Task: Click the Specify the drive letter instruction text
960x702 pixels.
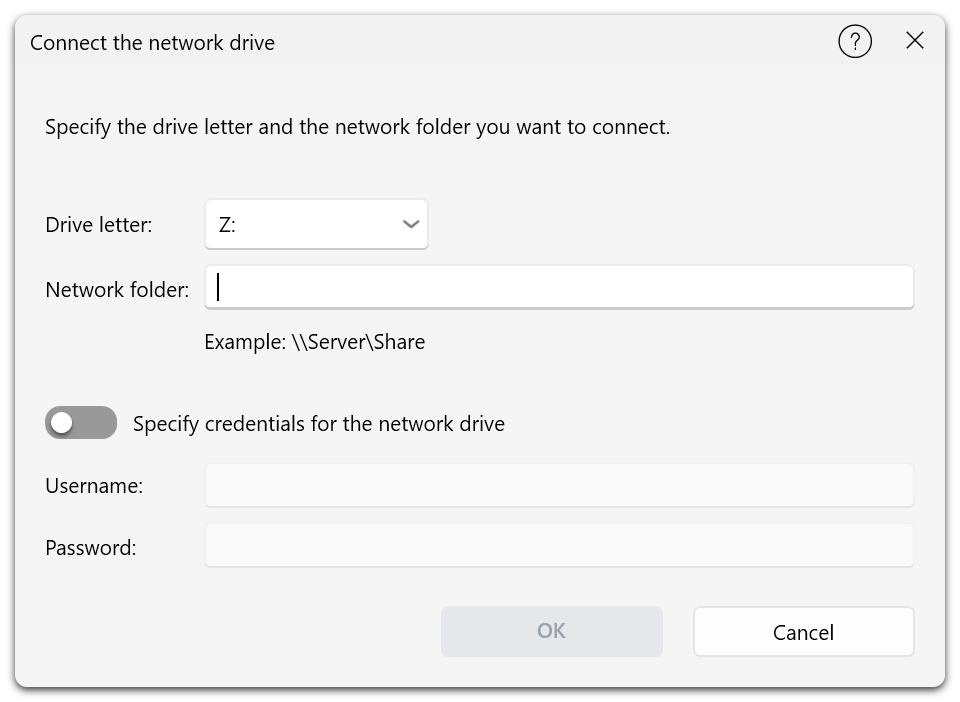Action: [x=358, y=127]
